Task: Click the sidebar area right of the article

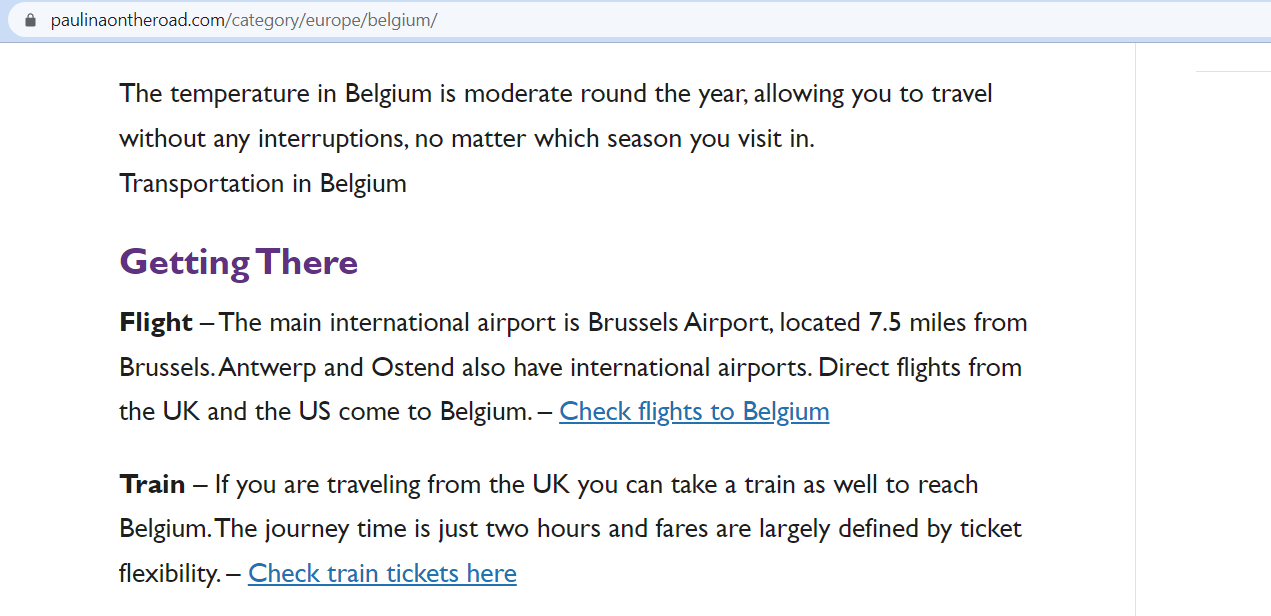Action: click(1200, 300)
